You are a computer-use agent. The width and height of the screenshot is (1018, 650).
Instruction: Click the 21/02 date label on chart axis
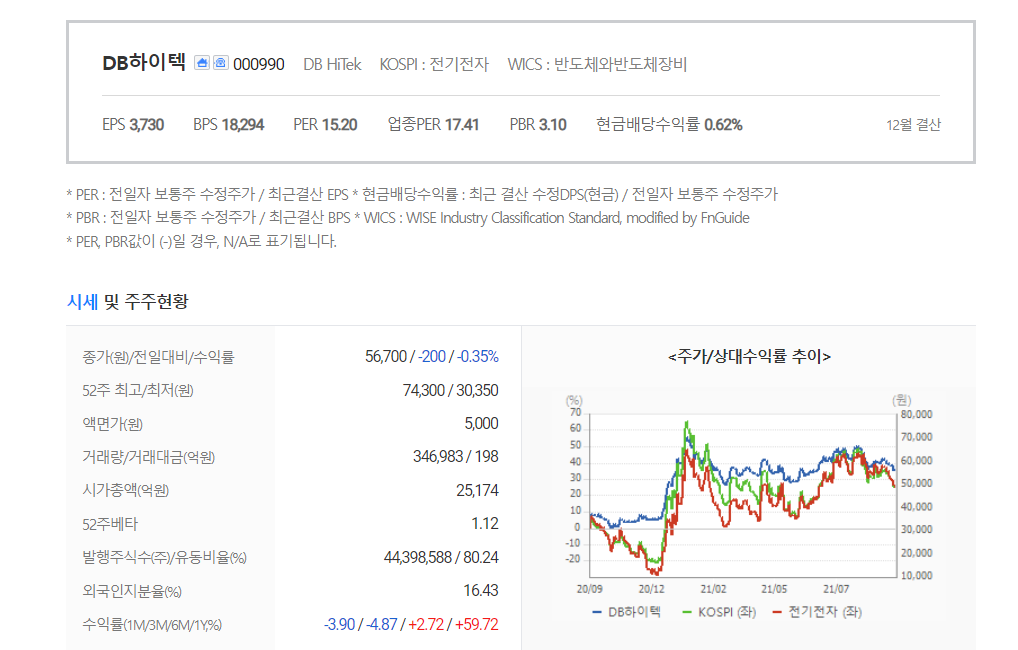(x=713, y=589)
